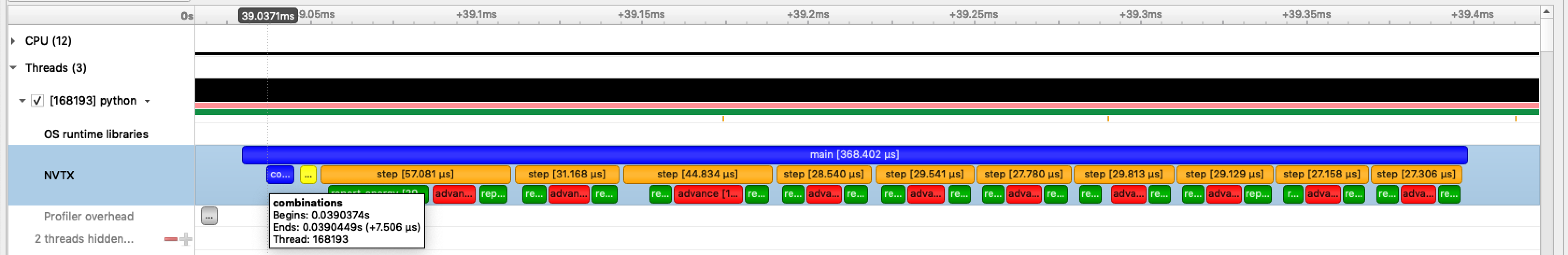This screenshot has width=1568, height=255.
Task: Click the step [44.834 µs] orange block
Action: (x=698, y=174)
